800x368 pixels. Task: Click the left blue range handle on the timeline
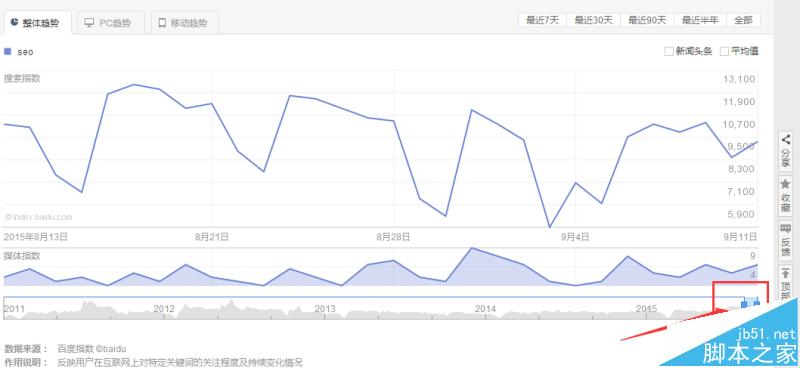click(x=744, y=304)
